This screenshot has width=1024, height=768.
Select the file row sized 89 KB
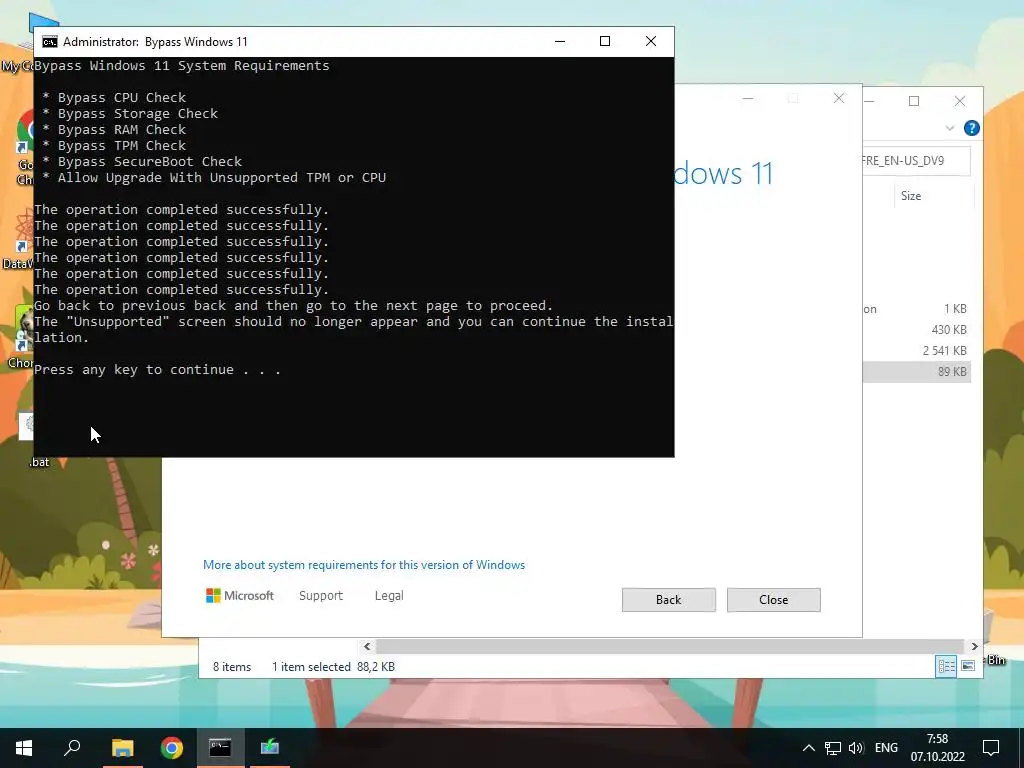pos(917,372)
